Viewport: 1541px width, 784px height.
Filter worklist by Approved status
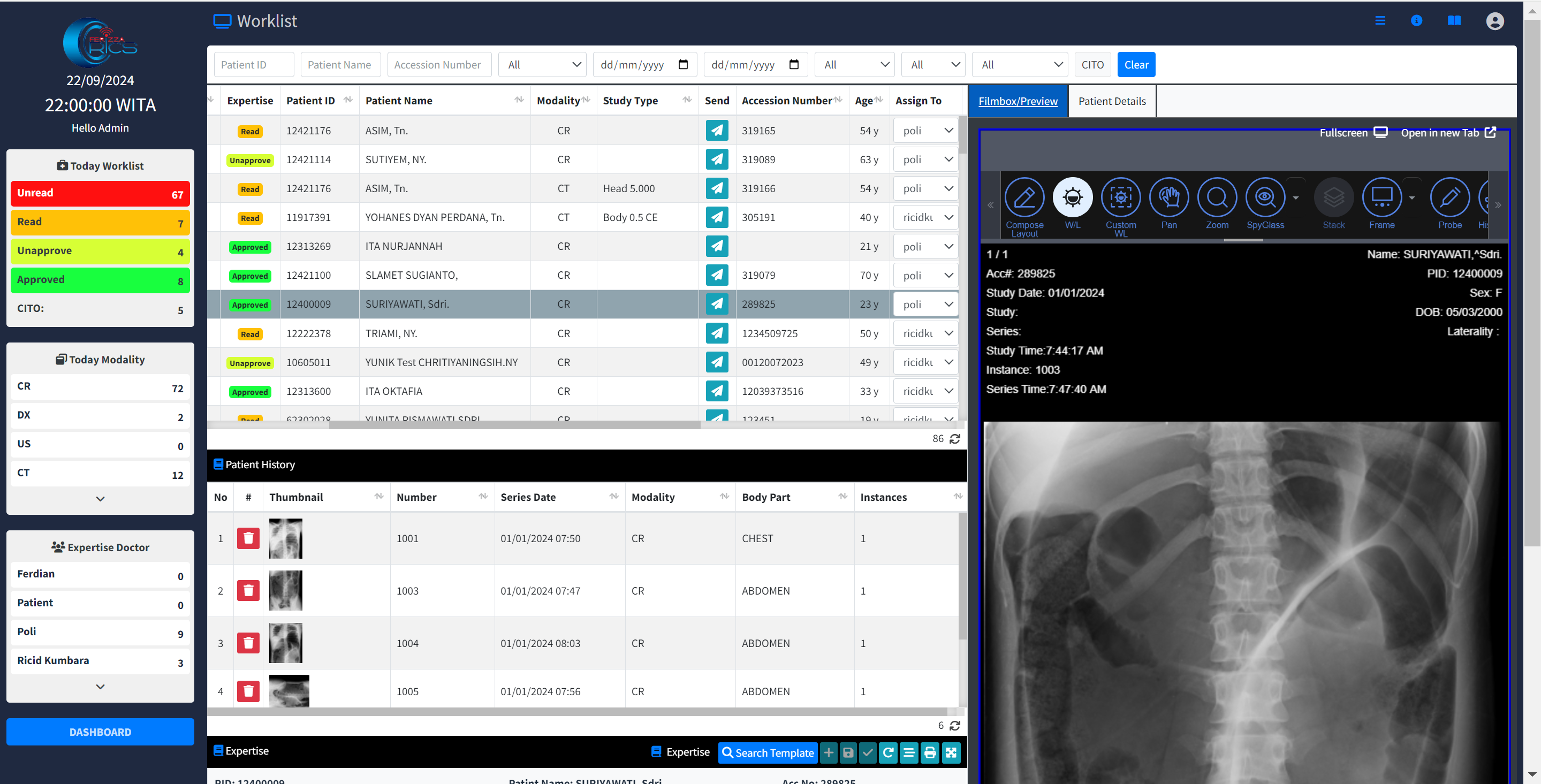point(100,280)
